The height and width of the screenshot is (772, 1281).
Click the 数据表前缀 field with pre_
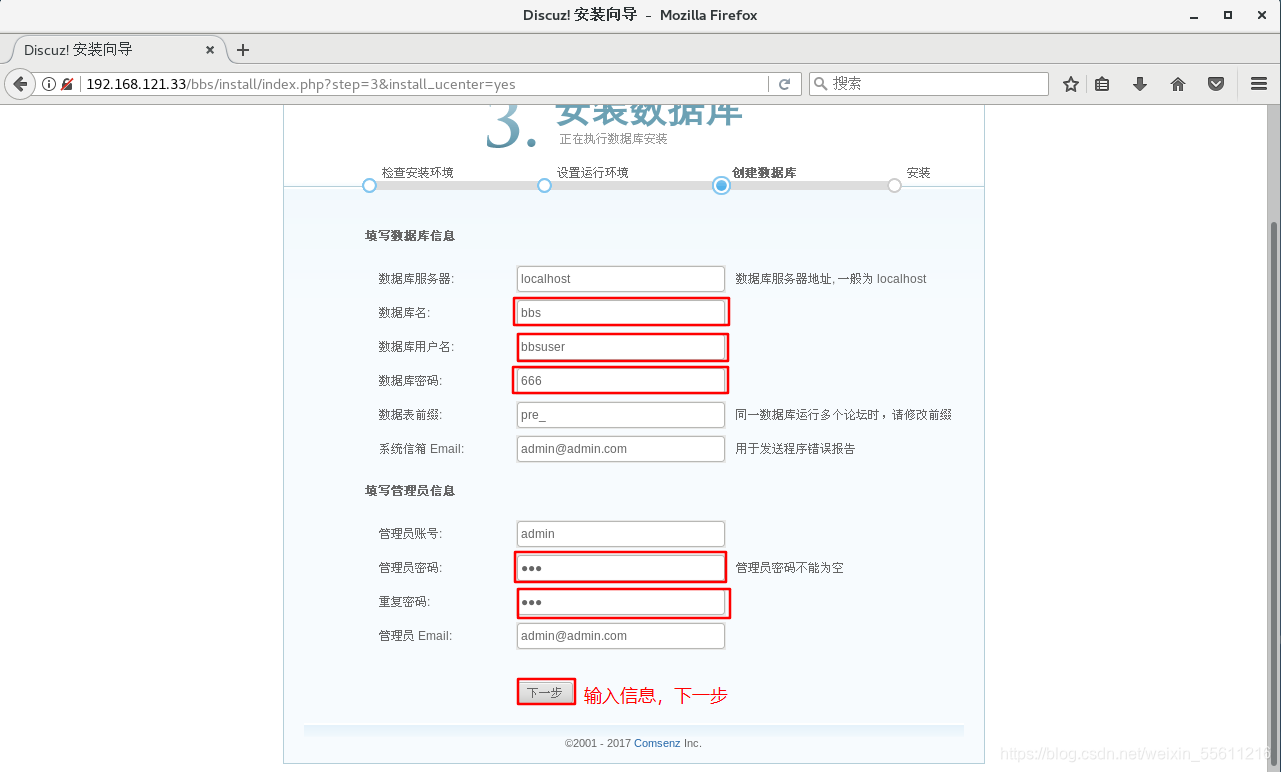click(621, 415)
